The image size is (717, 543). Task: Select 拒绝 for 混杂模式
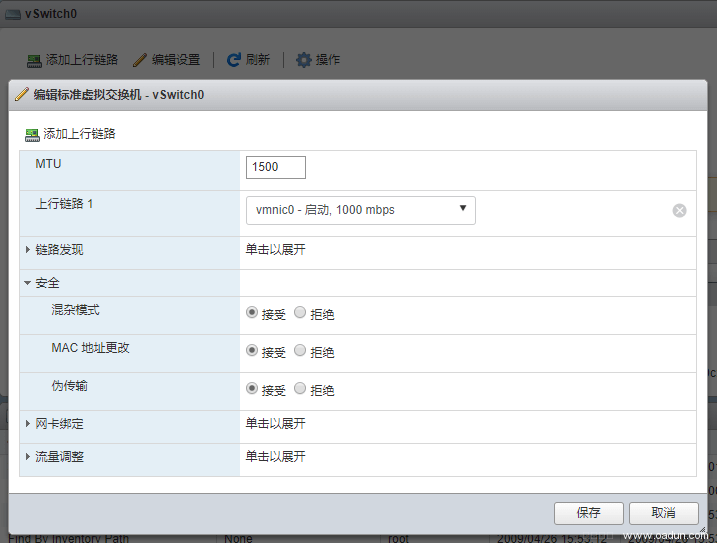(x=300, y=313)
